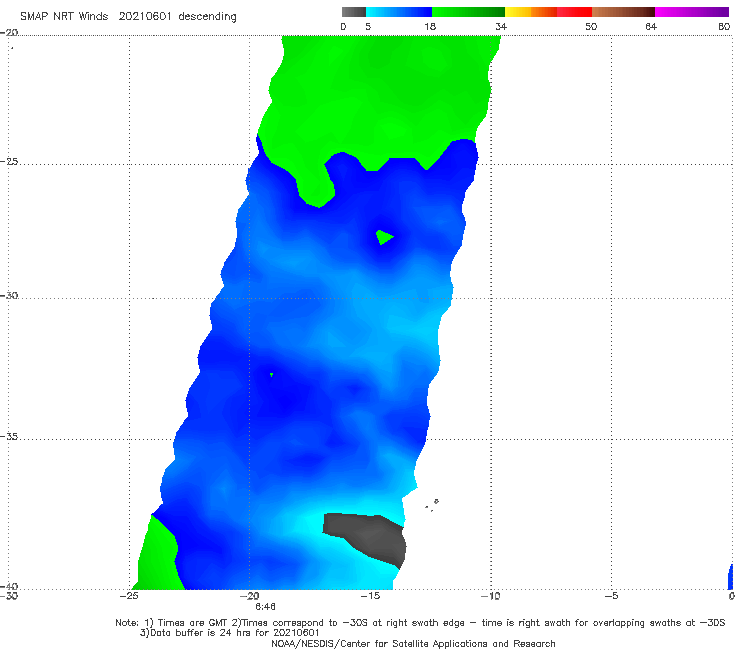Click the swath time label '6:46'
This screenshot has width=740, height=650.
[265, 607]
